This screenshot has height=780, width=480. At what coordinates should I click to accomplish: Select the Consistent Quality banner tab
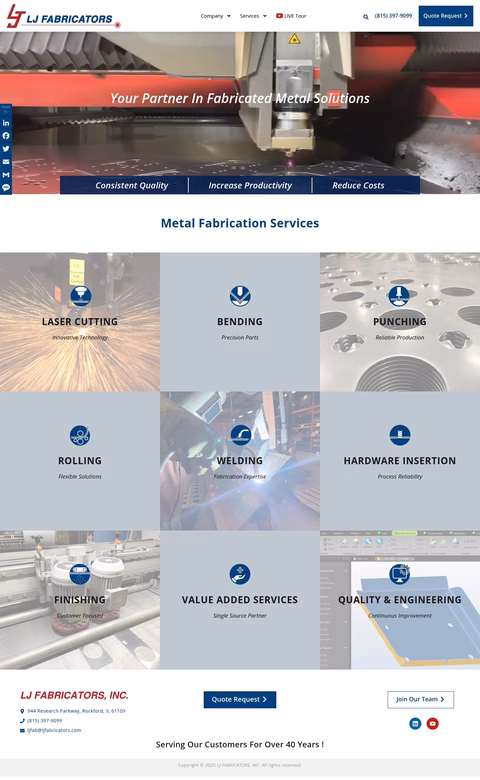pos(132,186)
